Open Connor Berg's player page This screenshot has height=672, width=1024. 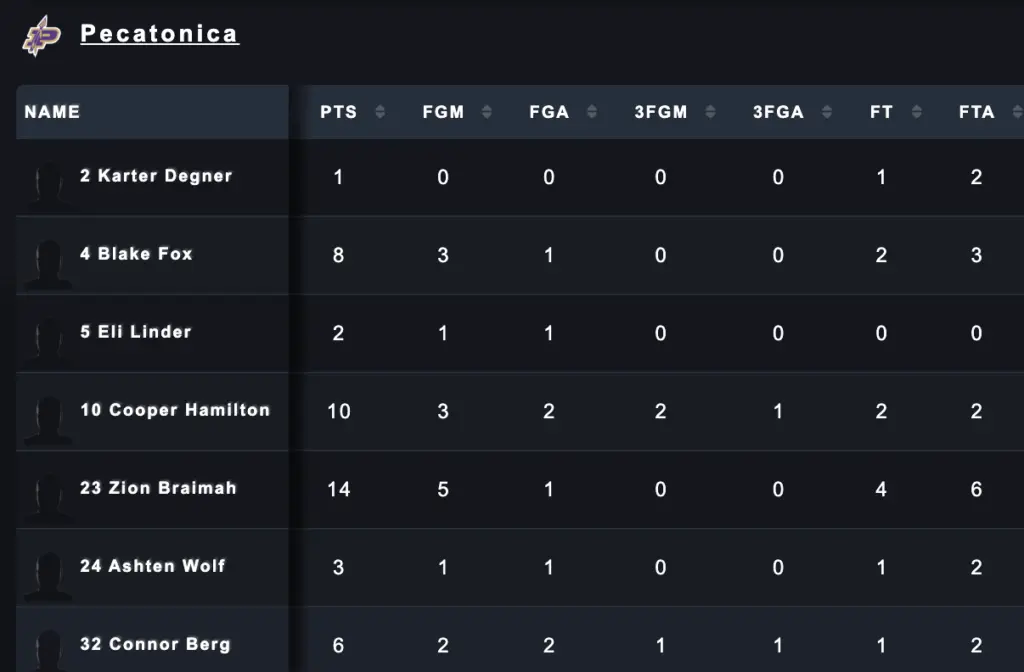coord(155,644)
